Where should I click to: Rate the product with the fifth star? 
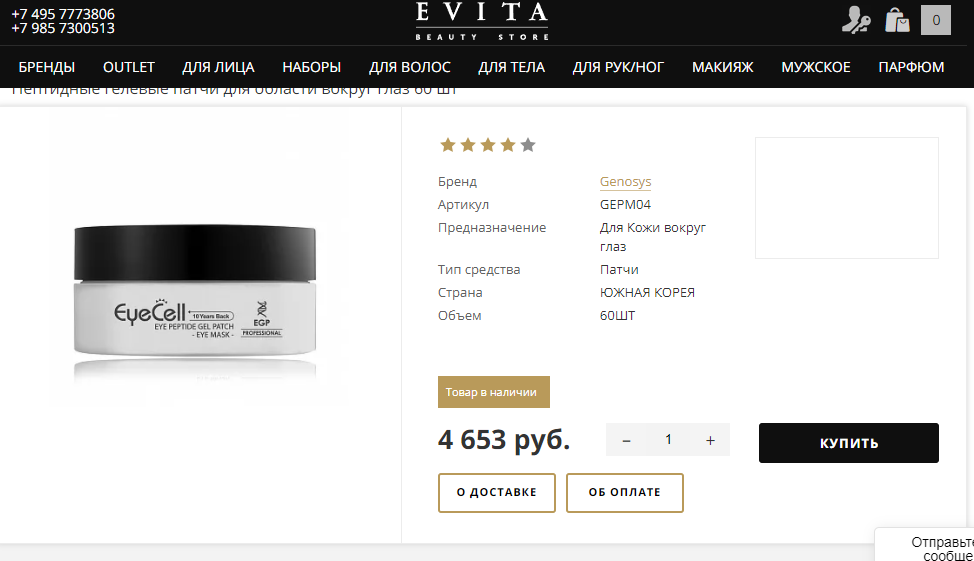(x=528, y=145)
